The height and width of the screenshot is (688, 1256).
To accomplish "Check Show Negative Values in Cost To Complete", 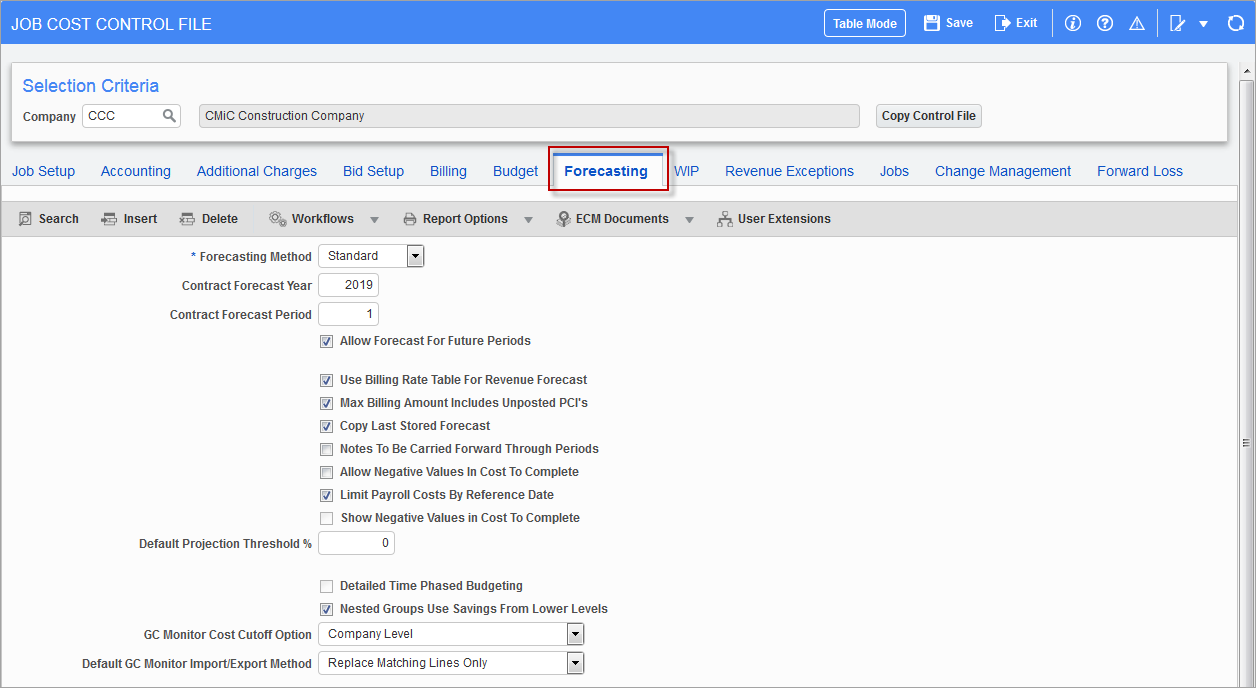I will click(327, 518).
